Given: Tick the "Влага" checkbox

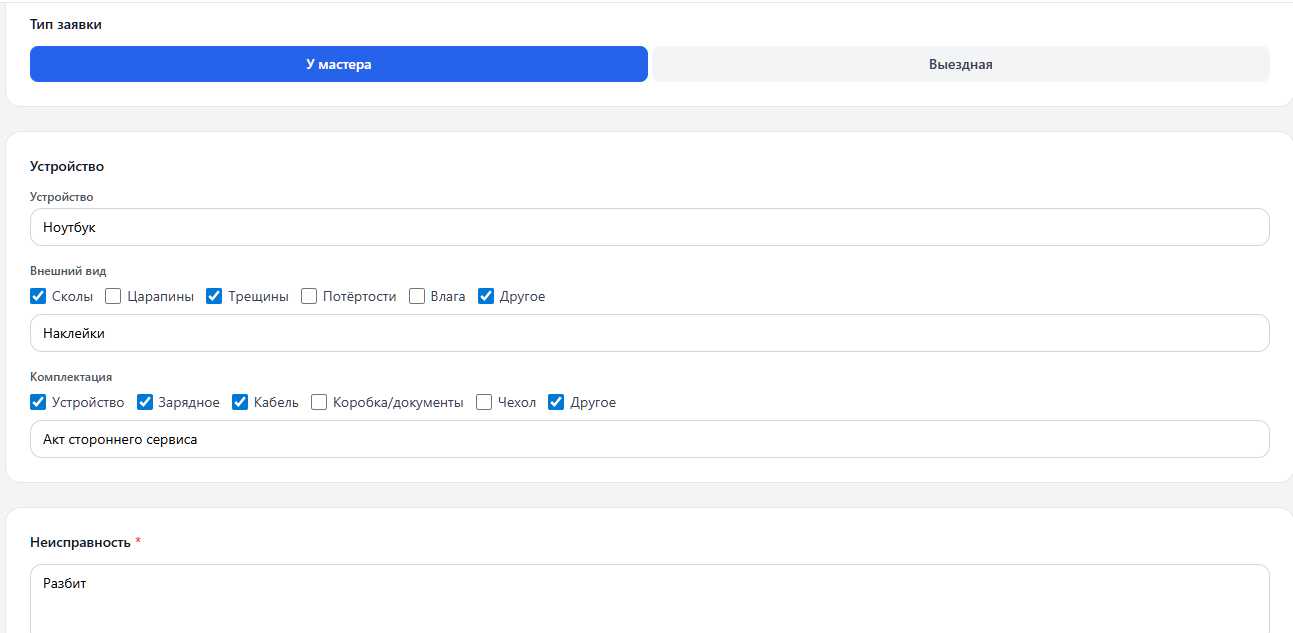Looking at the screenshot, I should pyautogui.click(x=417, y=296).
